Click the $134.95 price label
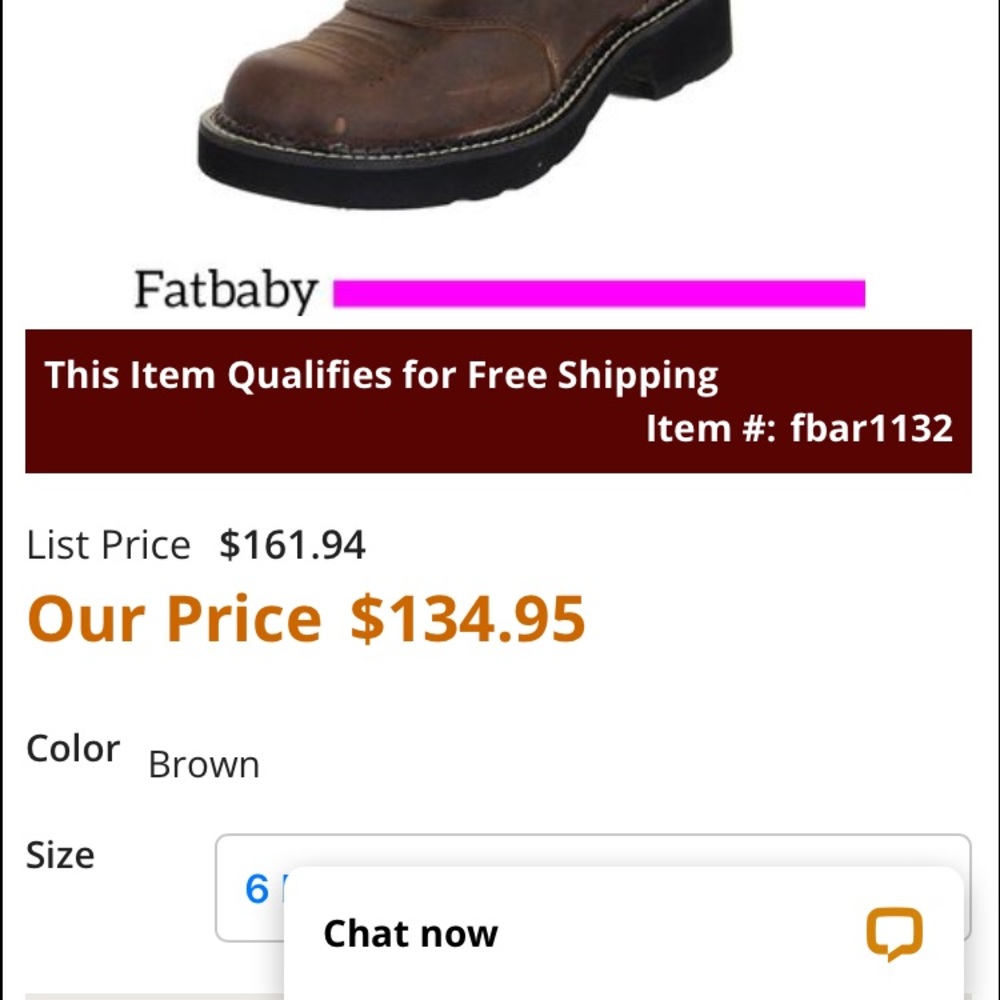1000x1000 pixels. click(x=466, y=618)
